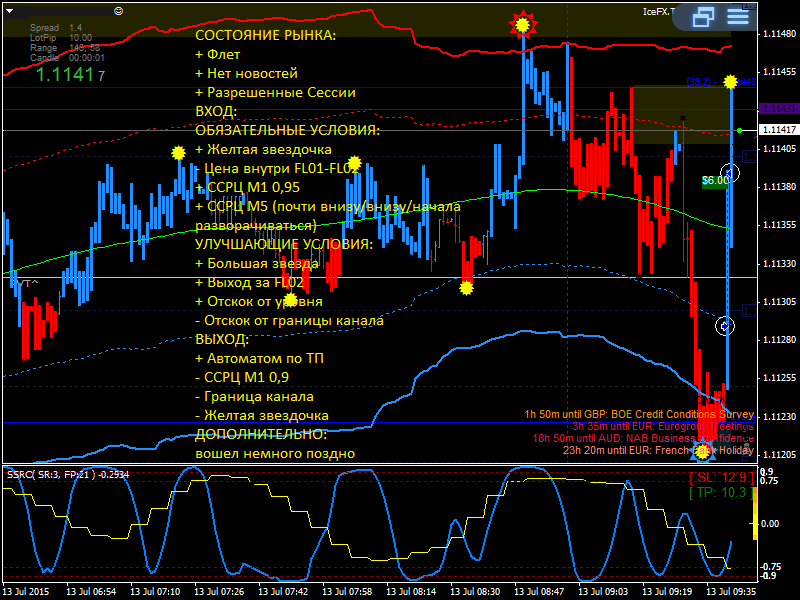
Task: Click the overlapping windows icon
Action: pyautogui.click(x=703, y=17)
